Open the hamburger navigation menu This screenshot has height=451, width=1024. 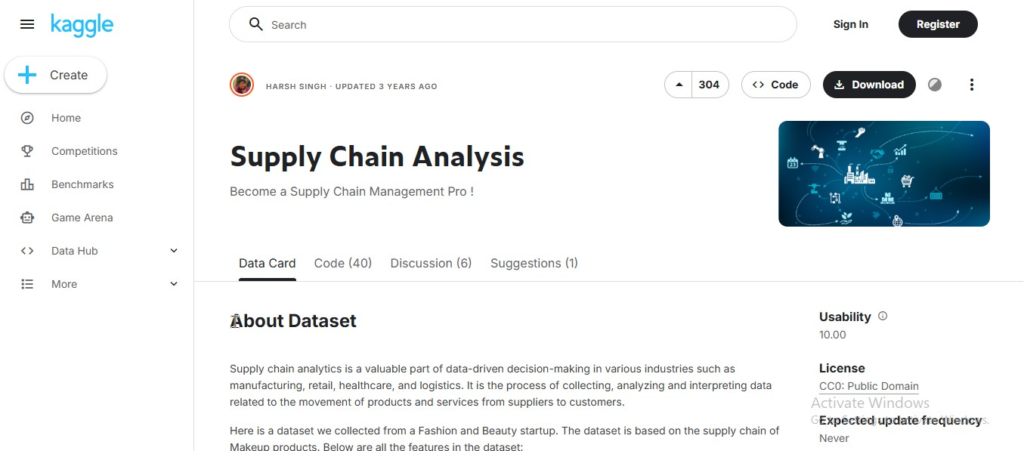(27, 24)
